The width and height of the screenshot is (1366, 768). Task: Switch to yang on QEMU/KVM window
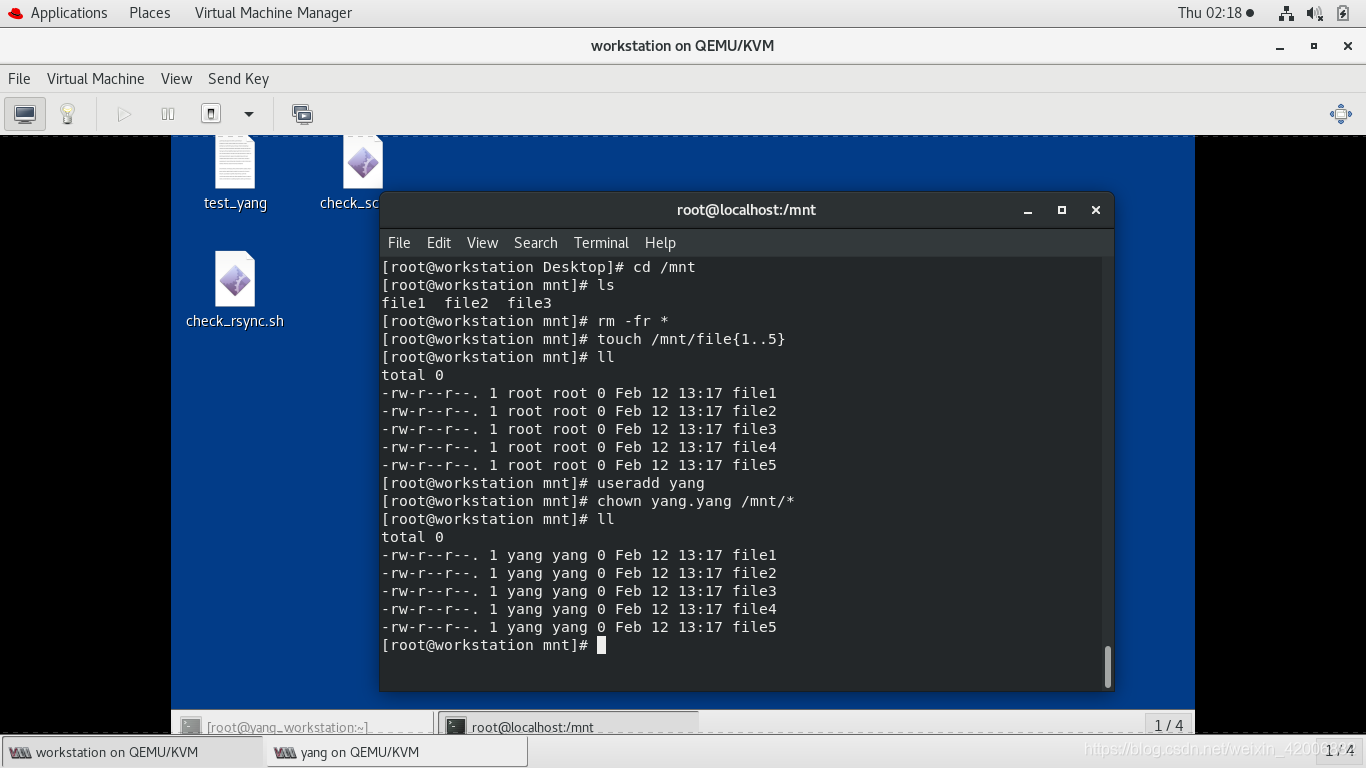point(396,752)
